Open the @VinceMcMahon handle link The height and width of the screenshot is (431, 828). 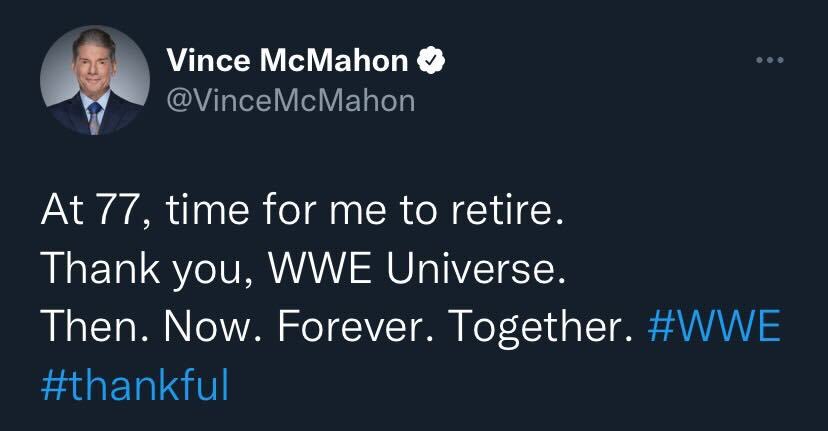coord(288,101)
